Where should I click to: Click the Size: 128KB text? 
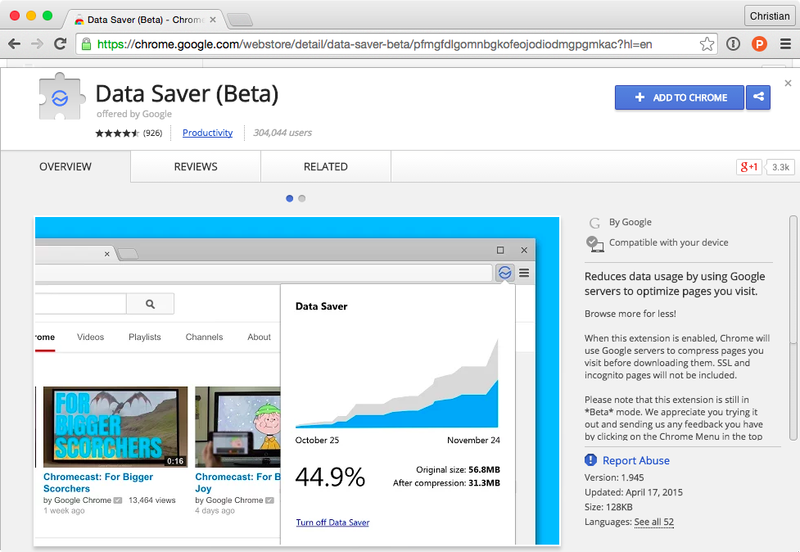pos(608,507)
